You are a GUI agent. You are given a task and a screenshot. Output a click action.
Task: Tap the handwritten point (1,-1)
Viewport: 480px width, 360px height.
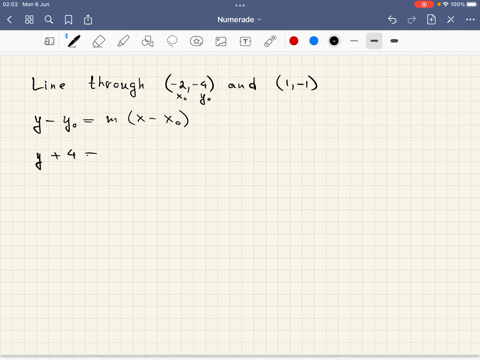tap(297, 83)
